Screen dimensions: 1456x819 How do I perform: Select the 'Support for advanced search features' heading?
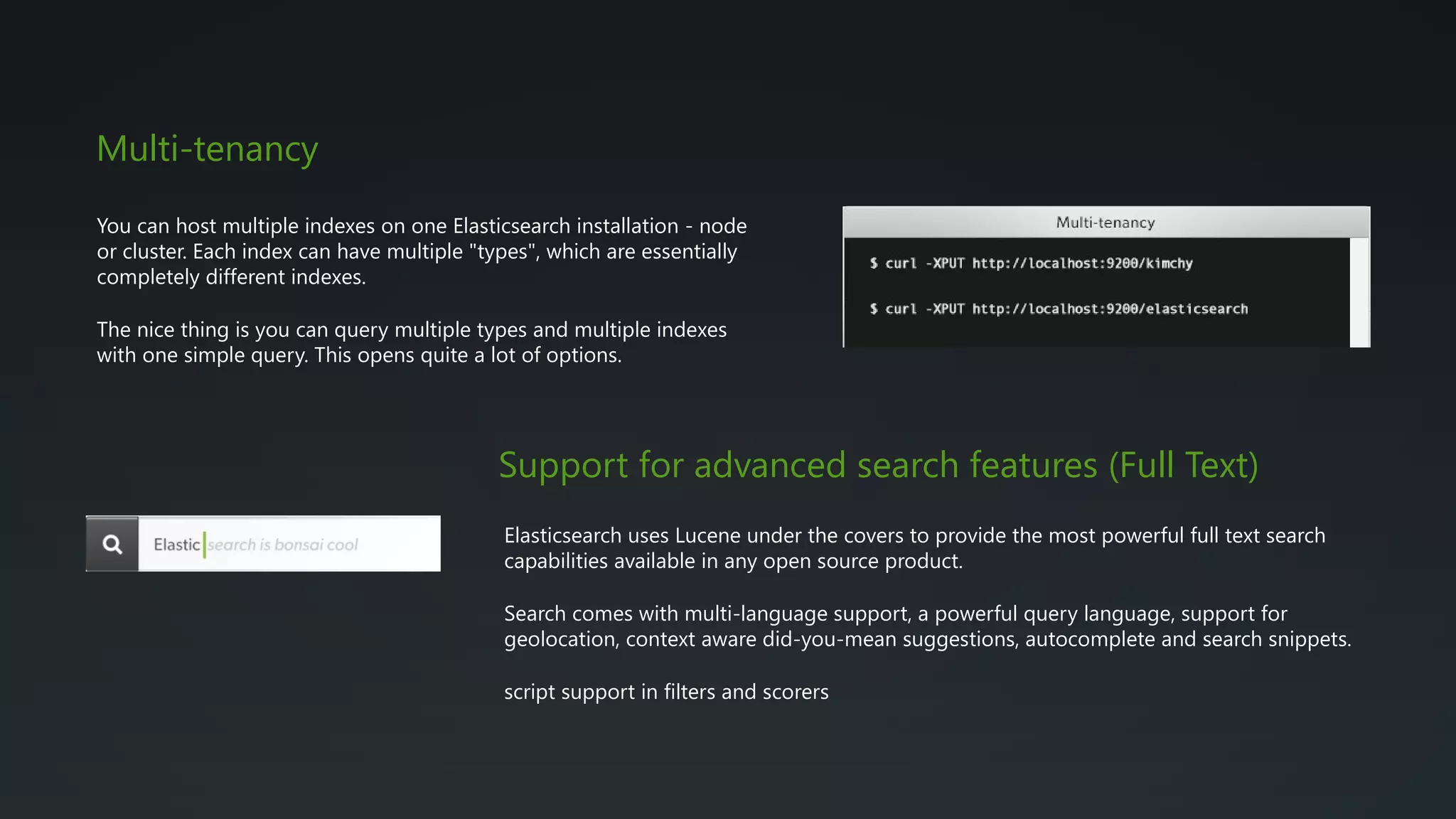[878, 466]
